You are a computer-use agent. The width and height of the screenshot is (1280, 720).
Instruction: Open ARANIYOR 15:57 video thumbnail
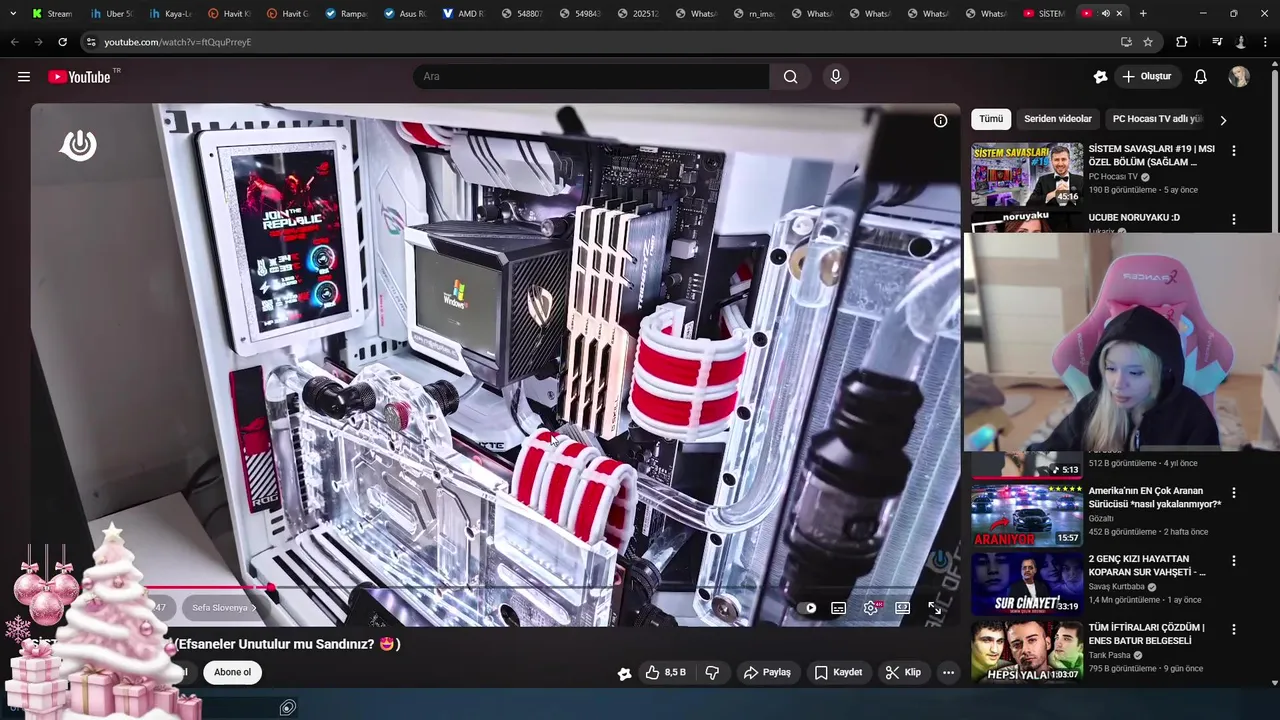pos(1027,515)
